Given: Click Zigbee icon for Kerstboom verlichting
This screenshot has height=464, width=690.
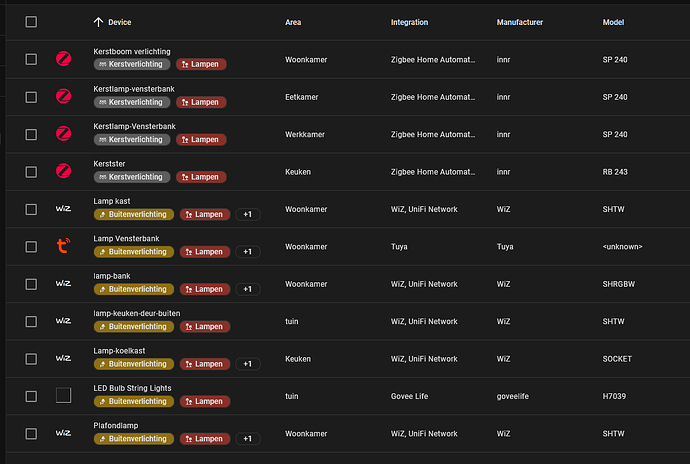Looking at the screenshot, I should tap(63, 59).
